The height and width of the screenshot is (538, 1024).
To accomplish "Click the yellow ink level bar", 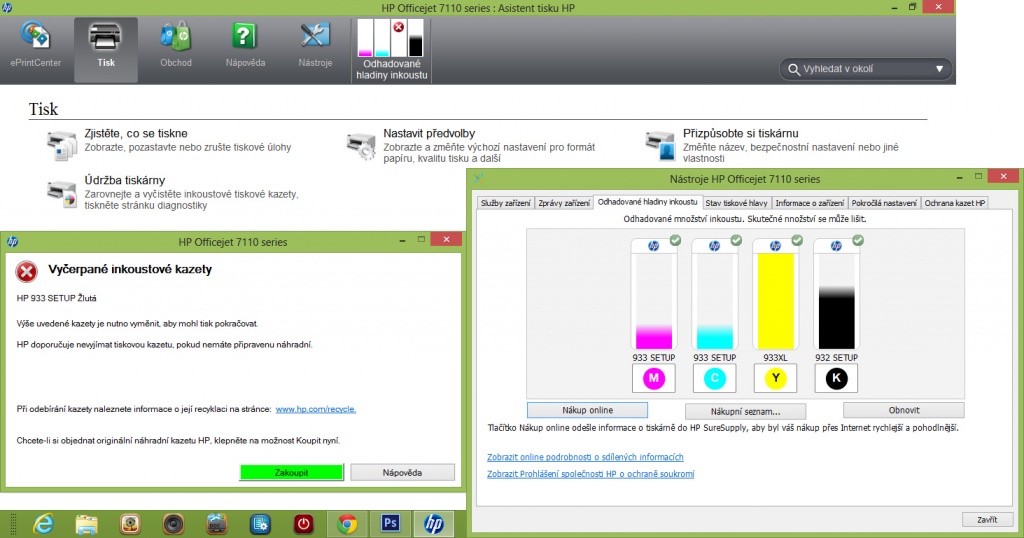I will click(775, 302).
